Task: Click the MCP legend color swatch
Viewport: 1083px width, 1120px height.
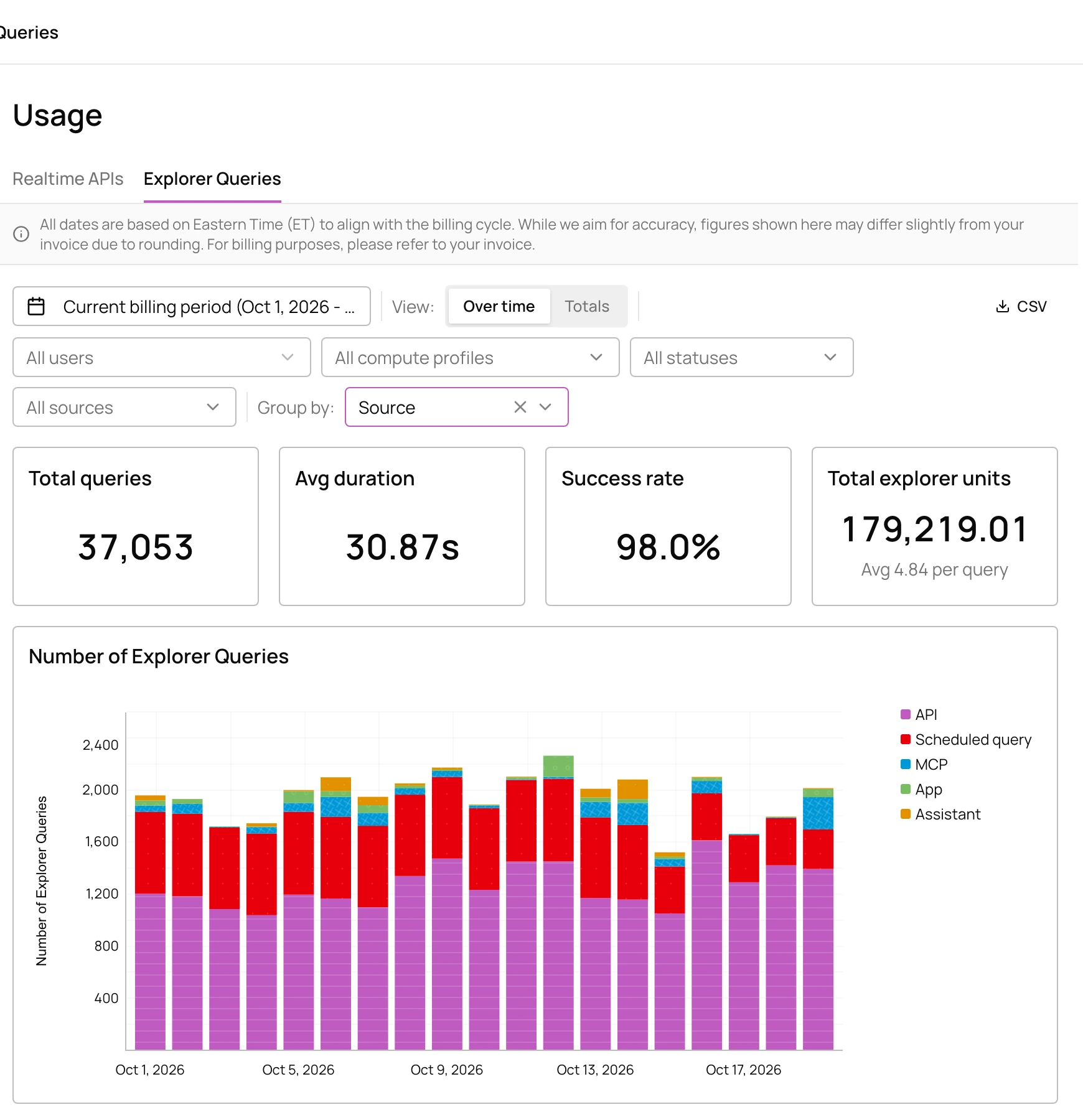Action: [906, 764]
